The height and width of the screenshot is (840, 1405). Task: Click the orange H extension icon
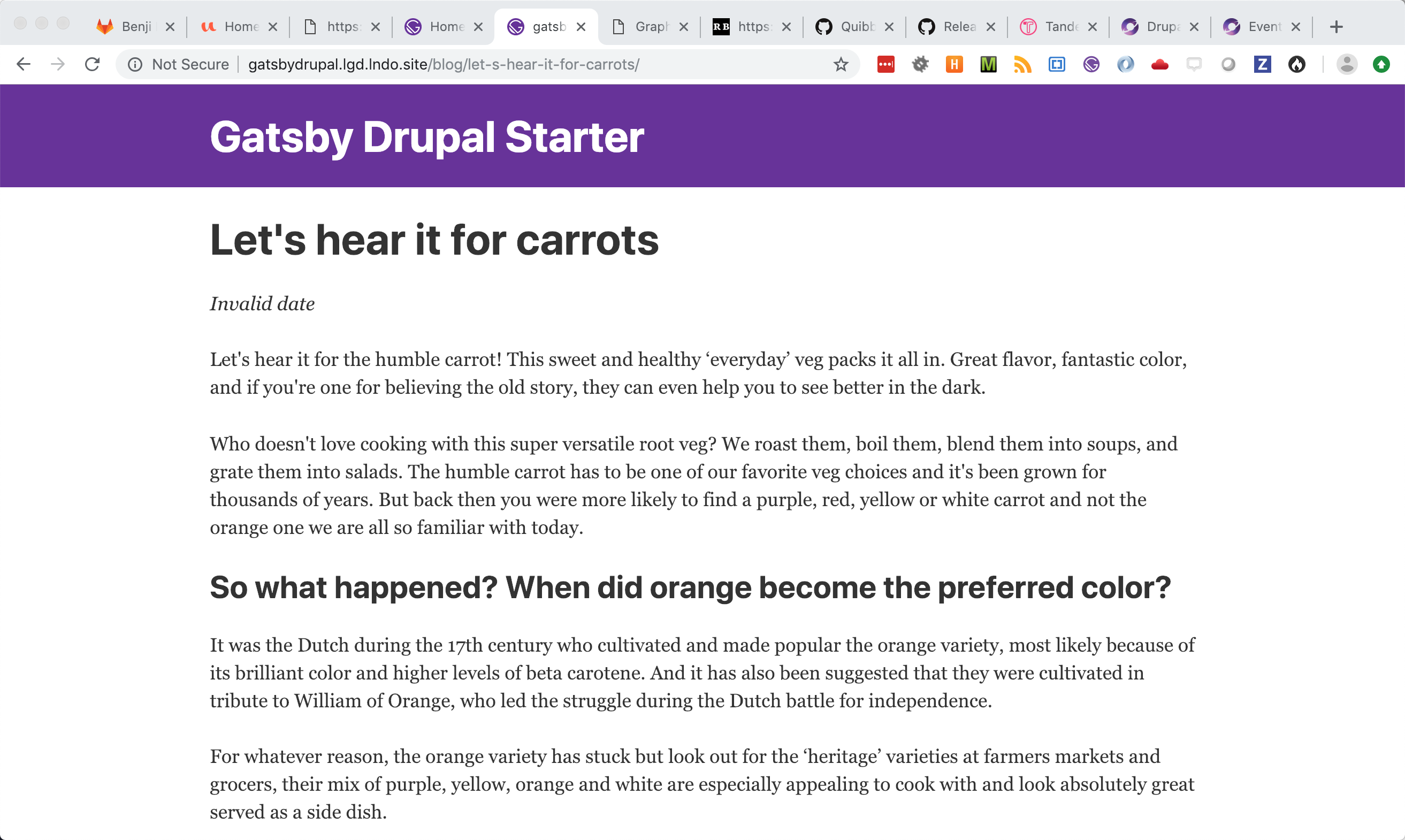click(x=954, y=64)
